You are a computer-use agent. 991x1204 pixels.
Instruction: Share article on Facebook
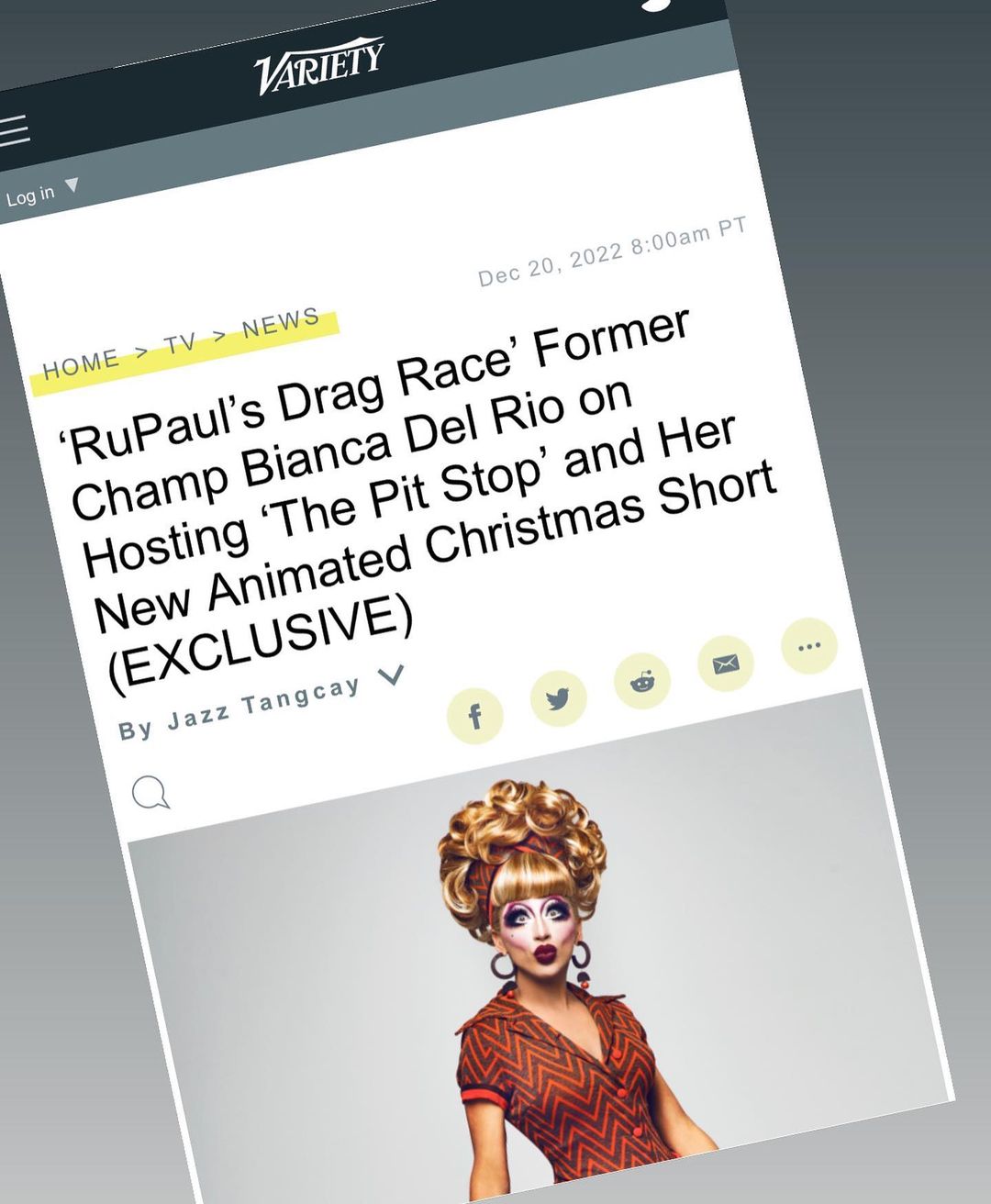pyautogui.click(x=474, y=716)
